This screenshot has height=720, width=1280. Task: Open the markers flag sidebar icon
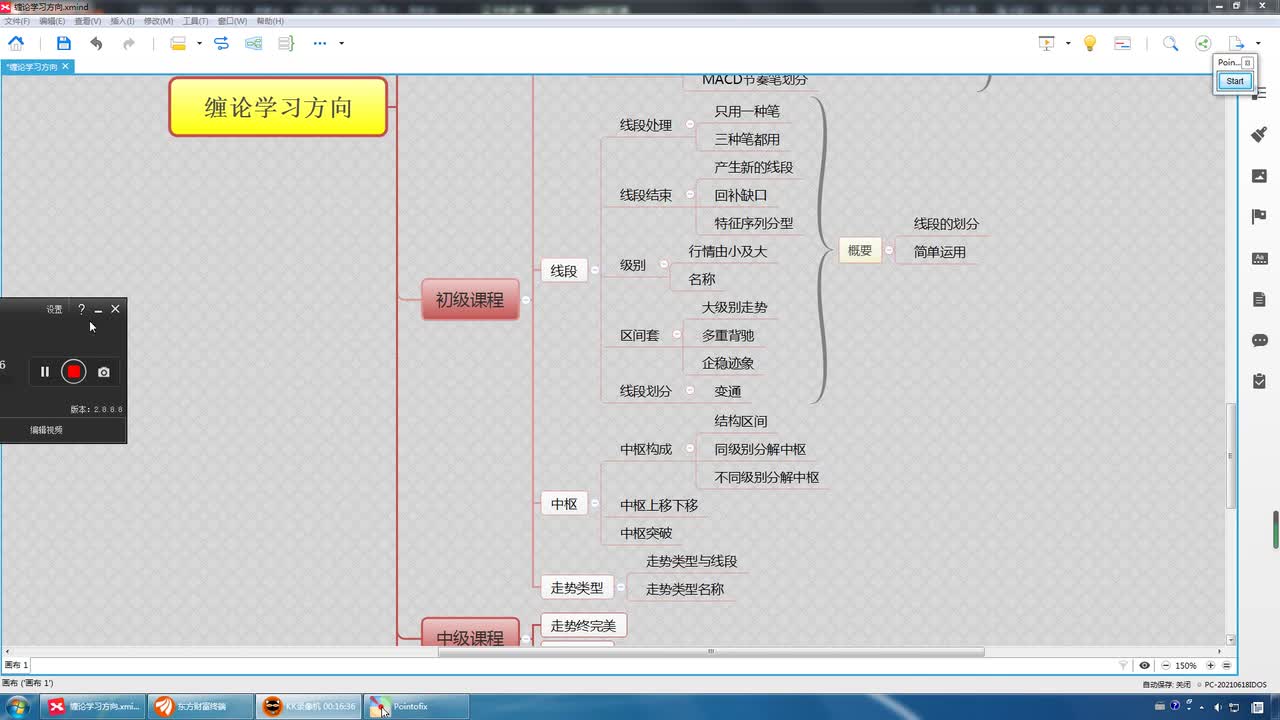pos(1260,217)
